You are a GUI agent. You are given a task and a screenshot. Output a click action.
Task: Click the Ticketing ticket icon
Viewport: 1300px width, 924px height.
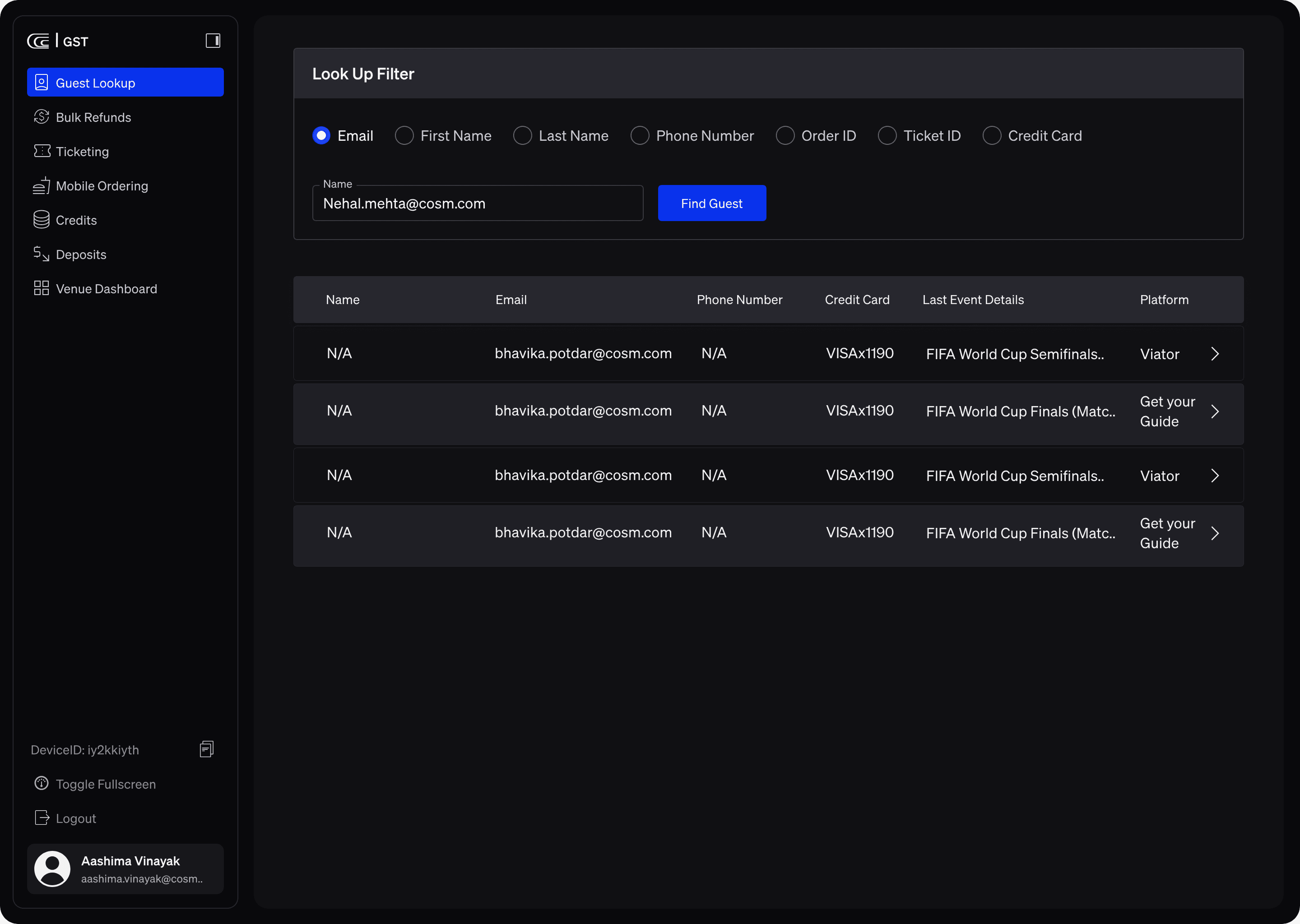point(42,151)
